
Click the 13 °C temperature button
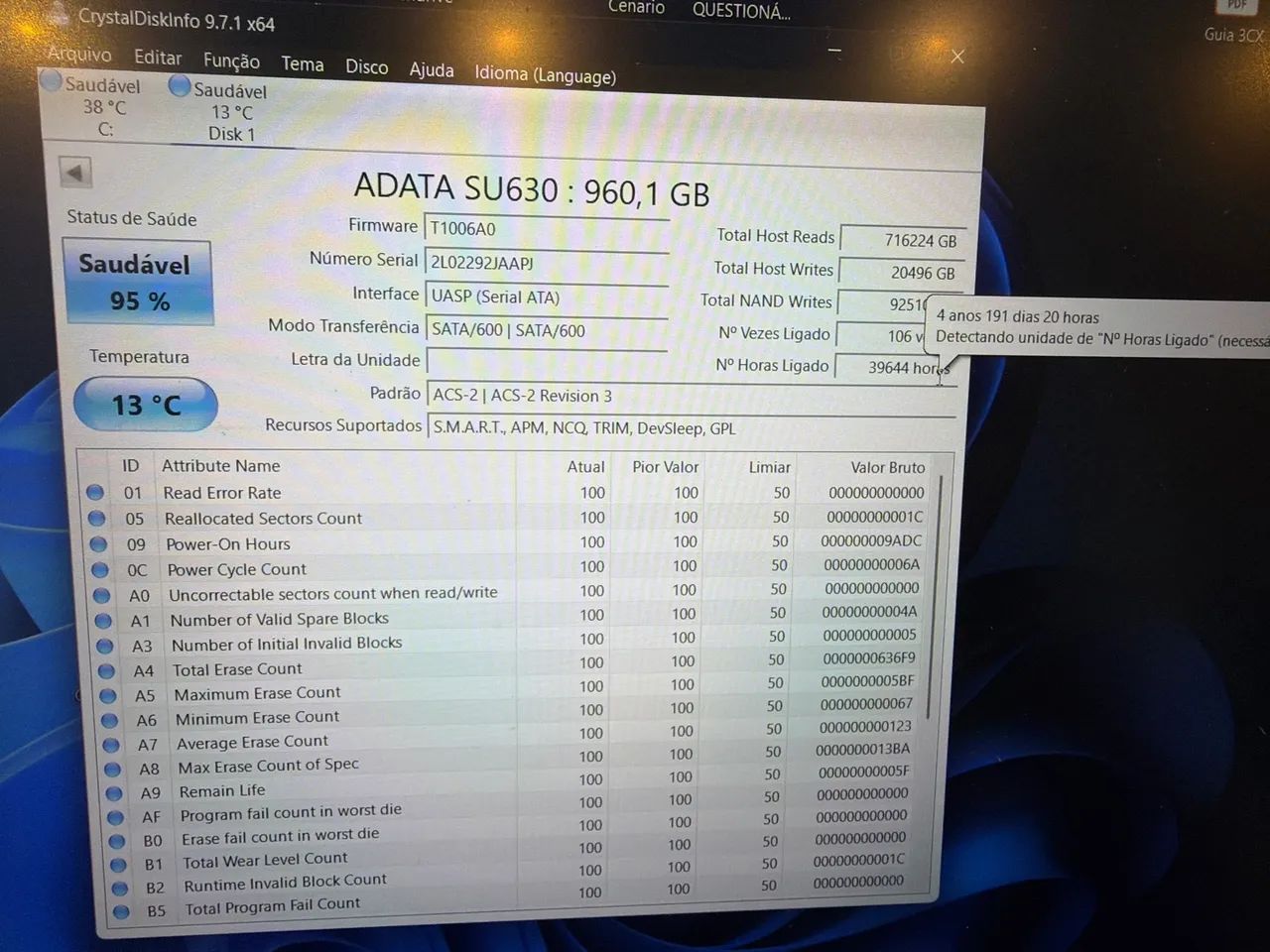[x=146, y=405]
